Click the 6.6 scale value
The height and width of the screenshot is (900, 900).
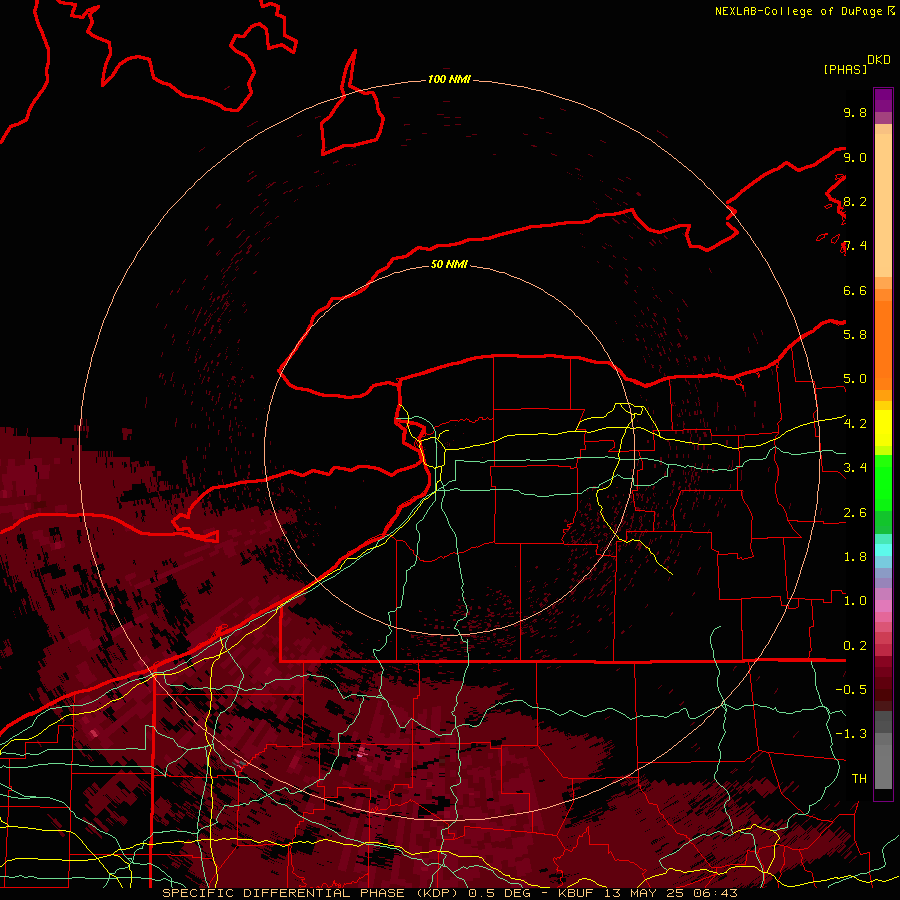tap(855, 290)
